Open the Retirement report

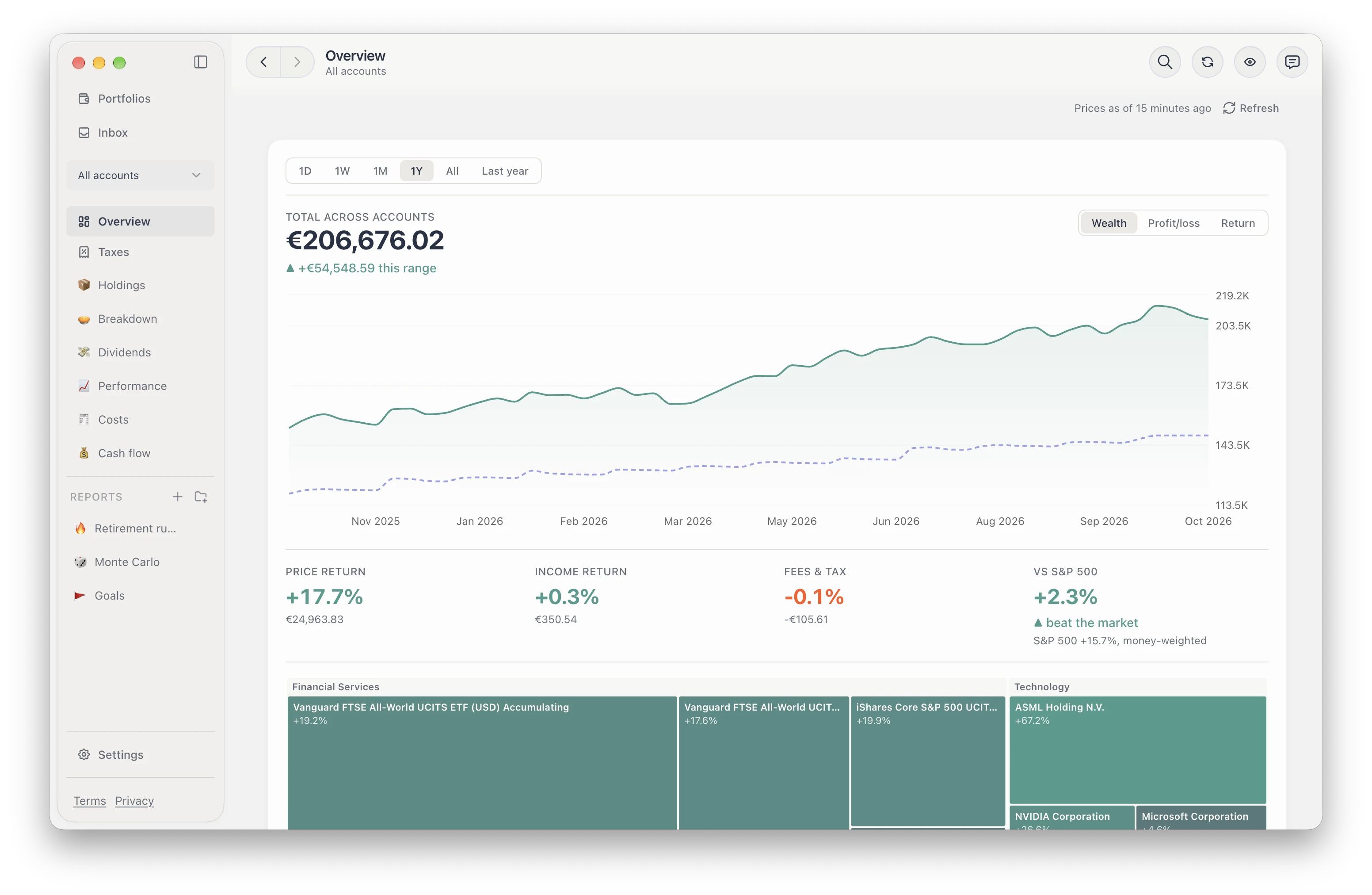(x=140, y=529)
